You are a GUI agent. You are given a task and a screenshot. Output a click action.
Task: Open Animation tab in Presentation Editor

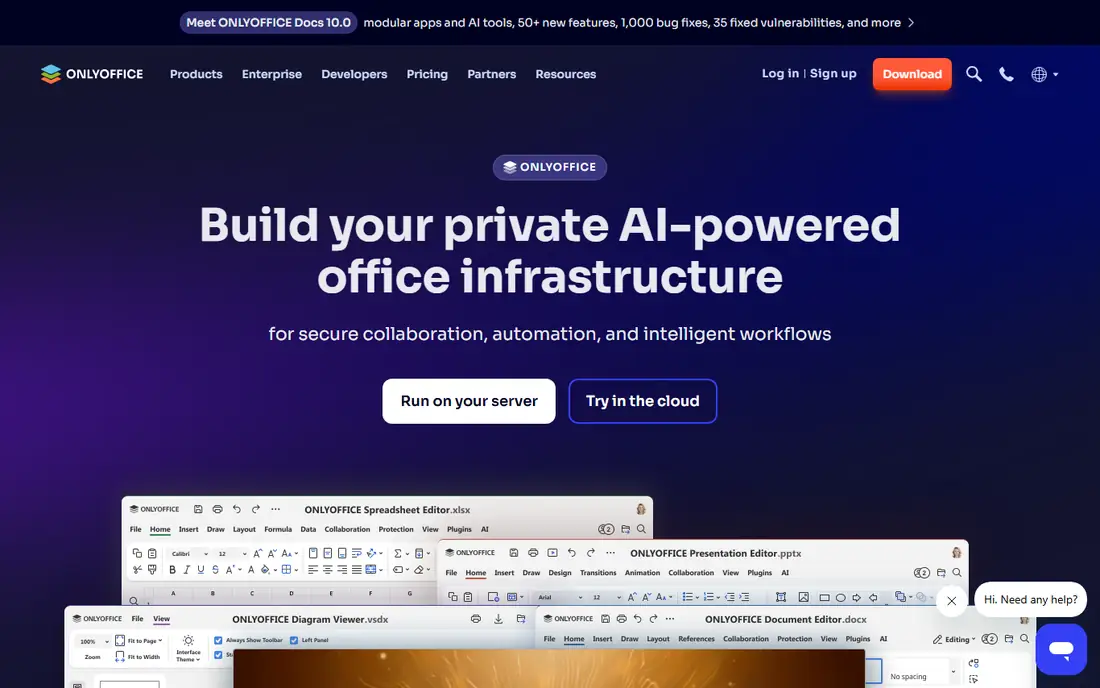click(x=642, y=573)
